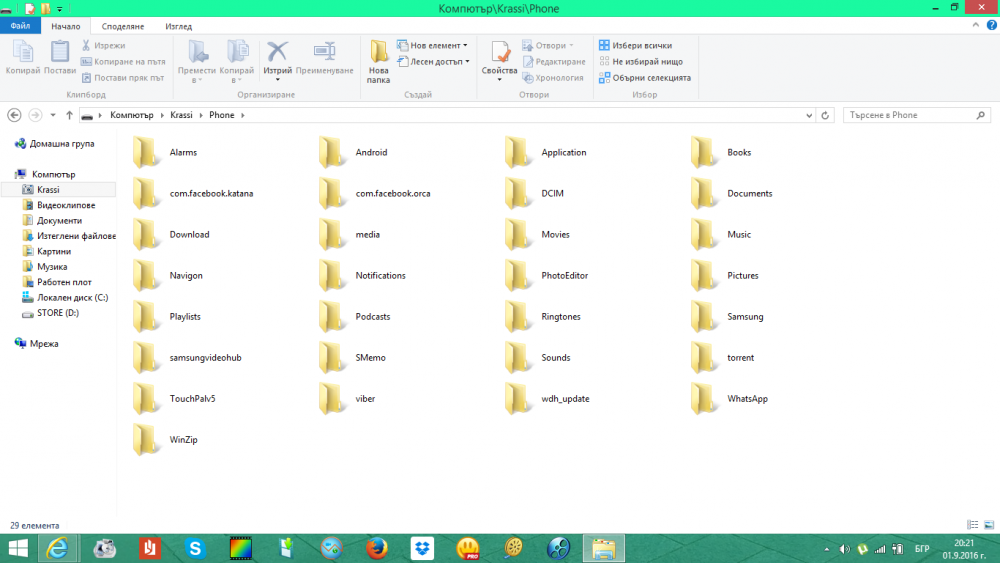The width and height of the screenshot is (1000, 563).
Task: Open Internet Explorer from taskbar
Action: (57, 548)
